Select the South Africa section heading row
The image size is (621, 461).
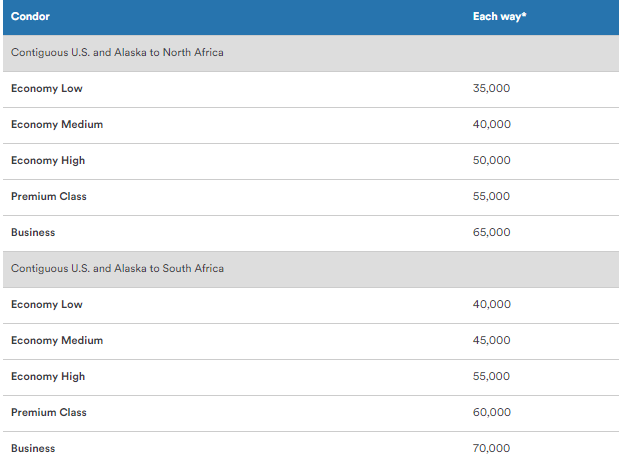(117, 268)
